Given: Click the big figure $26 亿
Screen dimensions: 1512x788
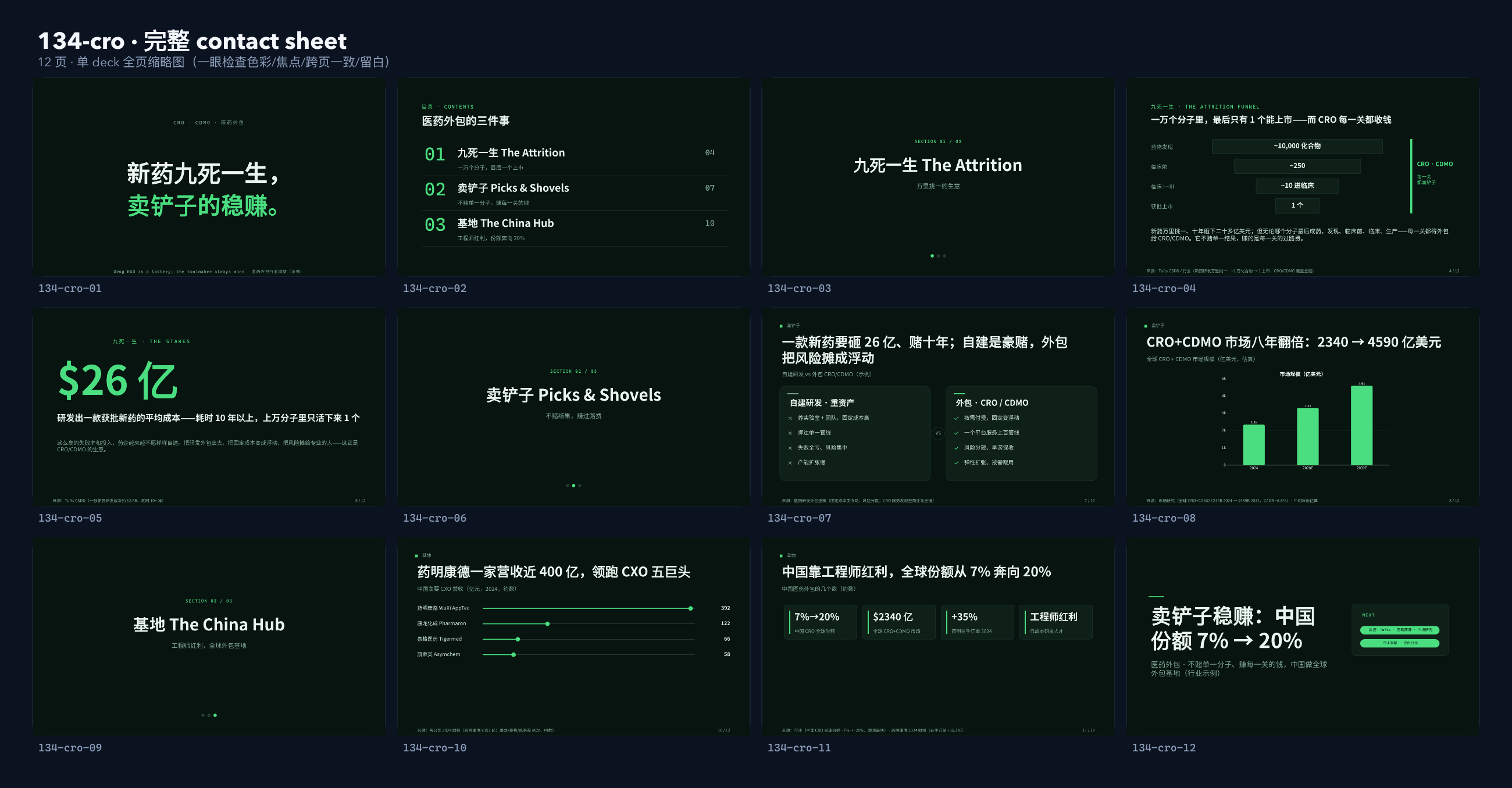Looking at the screenshot, I should [117, 380].
